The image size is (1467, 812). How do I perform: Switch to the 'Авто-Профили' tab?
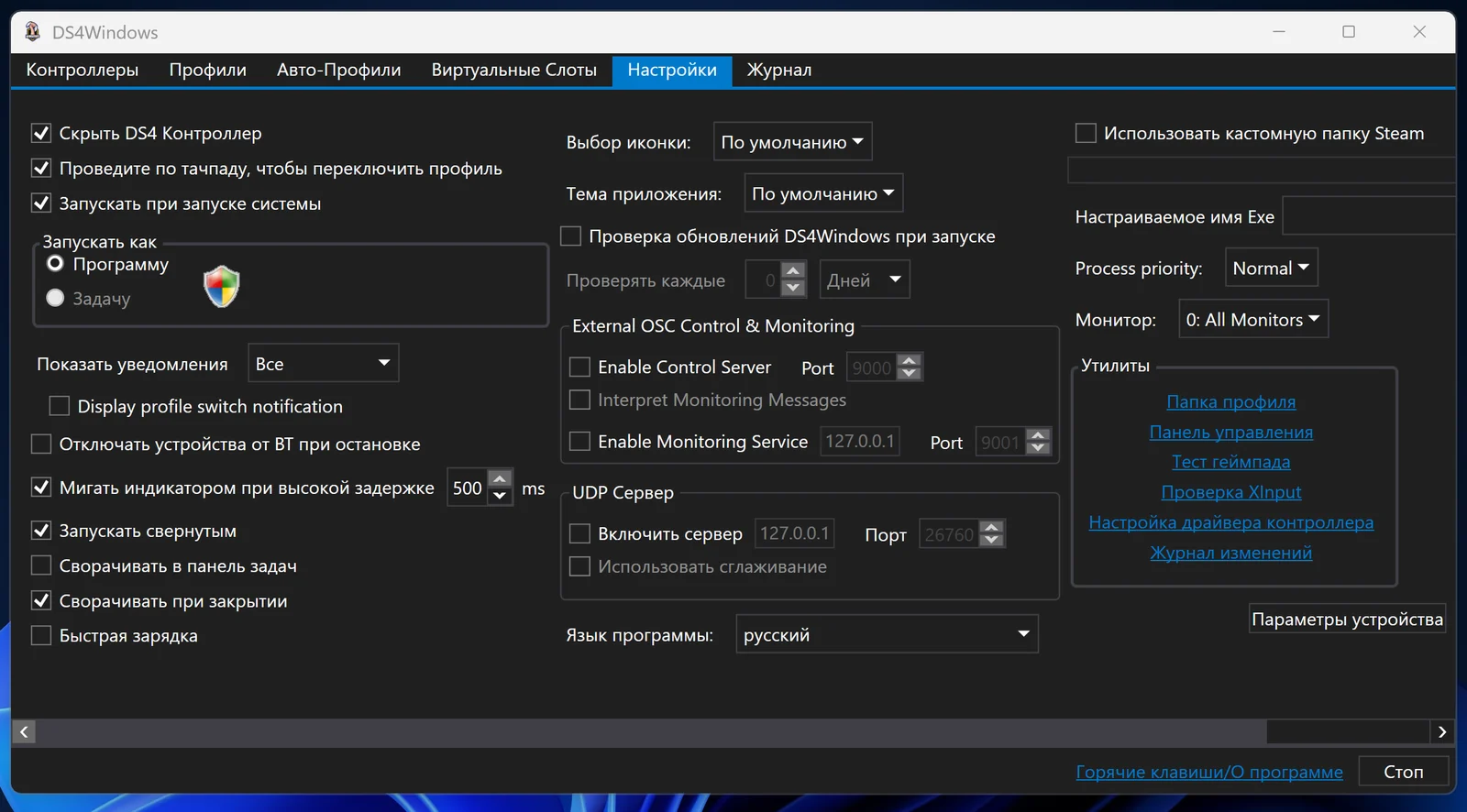[339, 70]
